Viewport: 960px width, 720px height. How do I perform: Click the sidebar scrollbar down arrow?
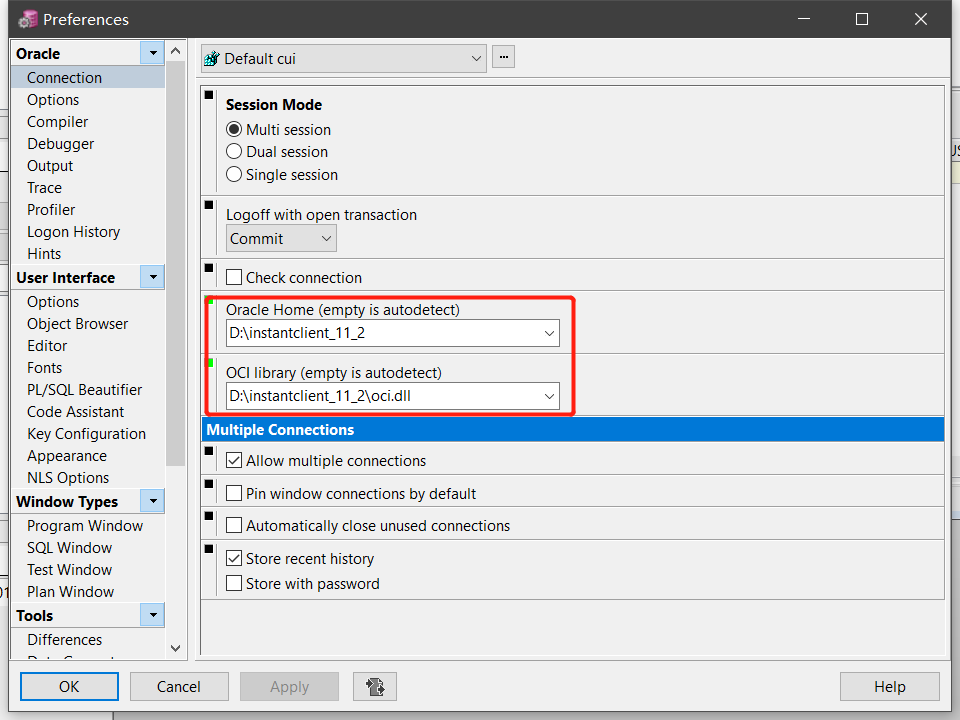(175, 648)
